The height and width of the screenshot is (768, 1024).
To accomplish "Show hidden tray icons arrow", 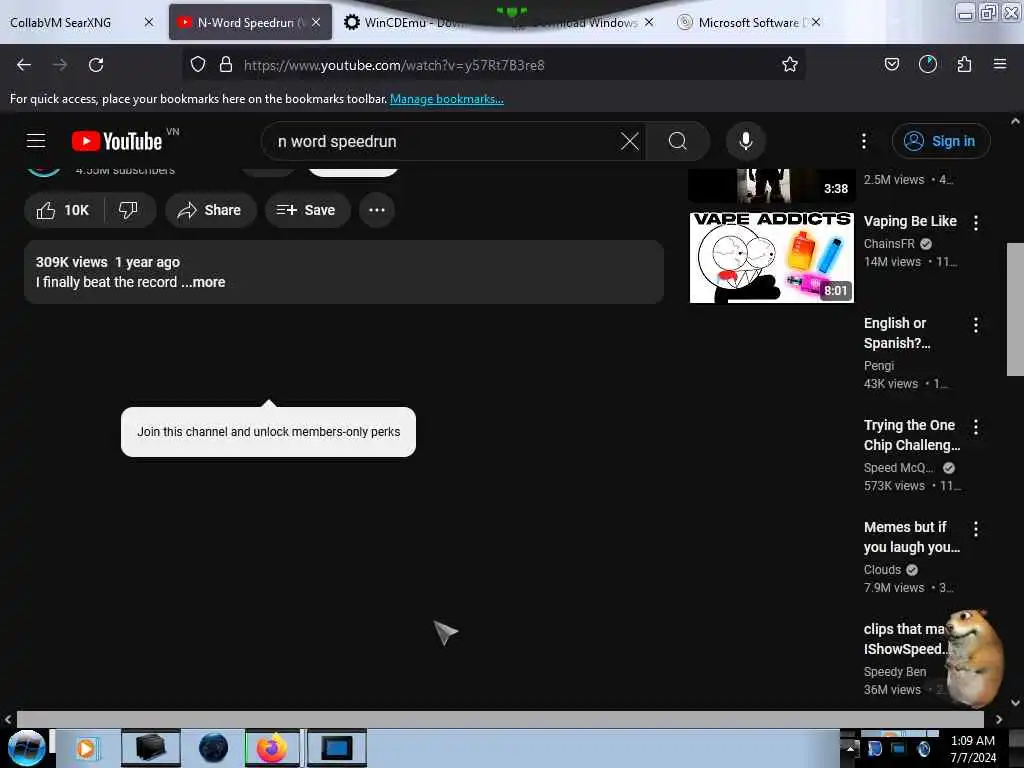I will (x=849, y=748).
